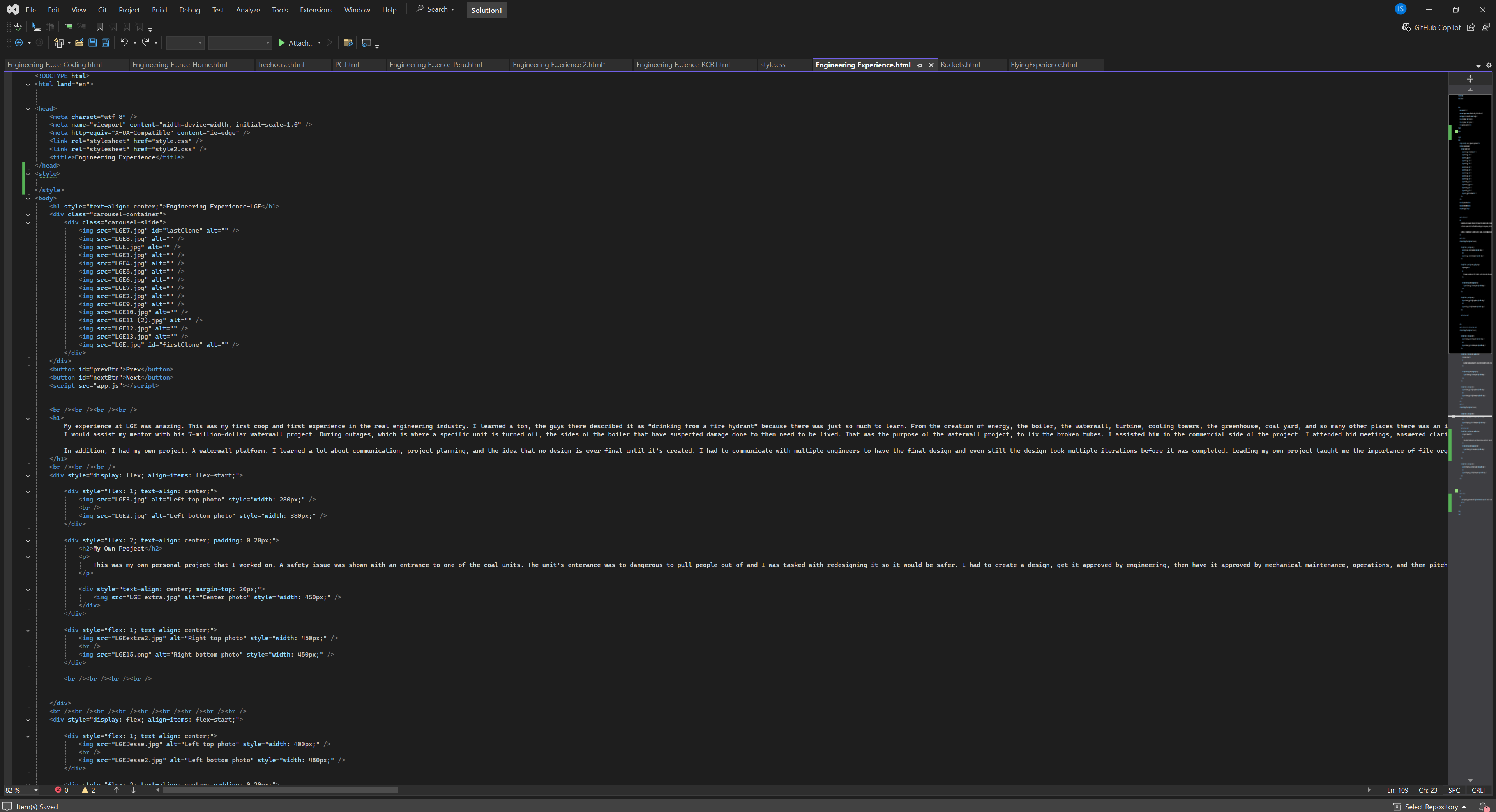Open the solution platforms combo box
This screenshot has height=812, width=1496.
pos(240,42)
